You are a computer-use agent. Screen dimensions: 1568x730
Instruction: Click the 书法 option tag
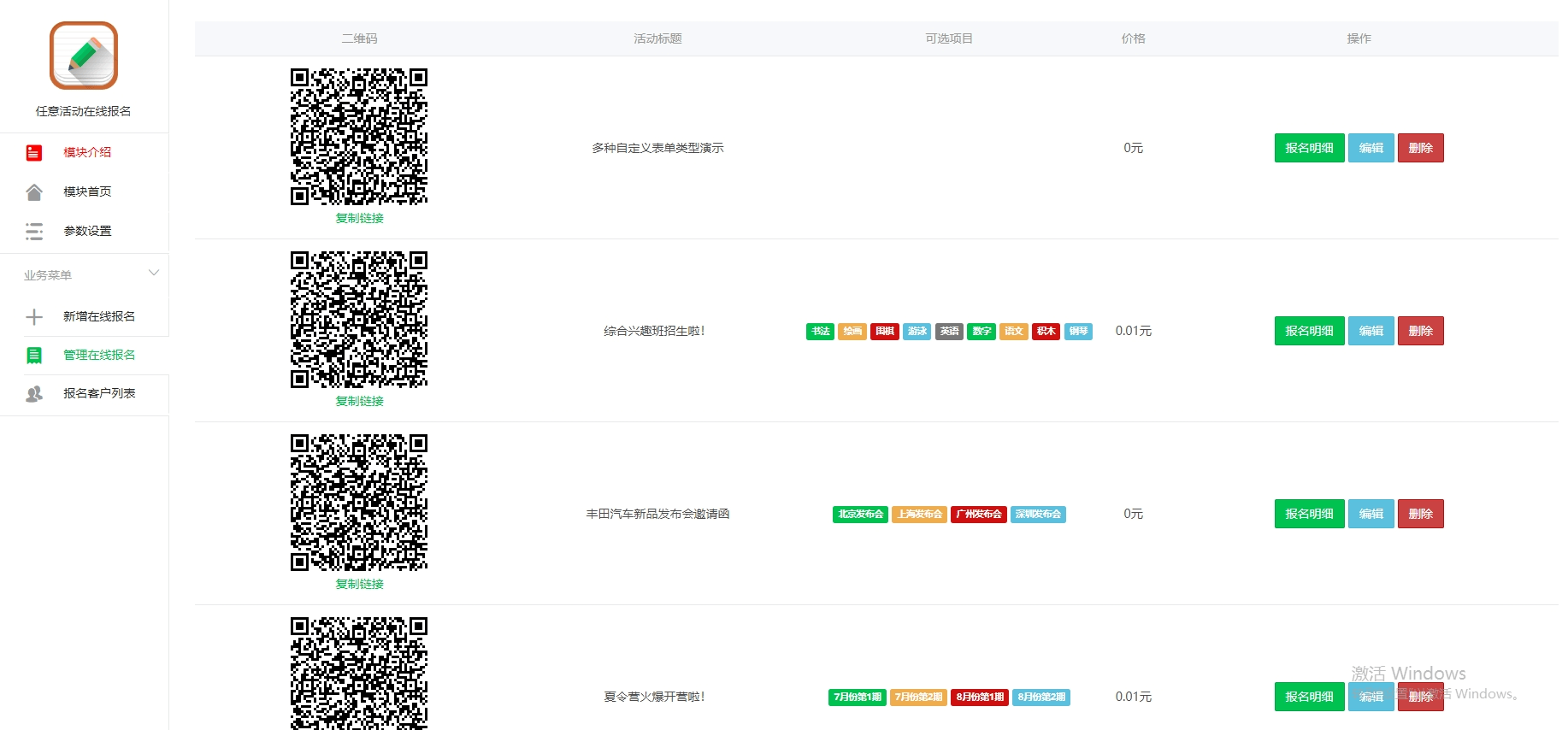(x=820, y=332)
